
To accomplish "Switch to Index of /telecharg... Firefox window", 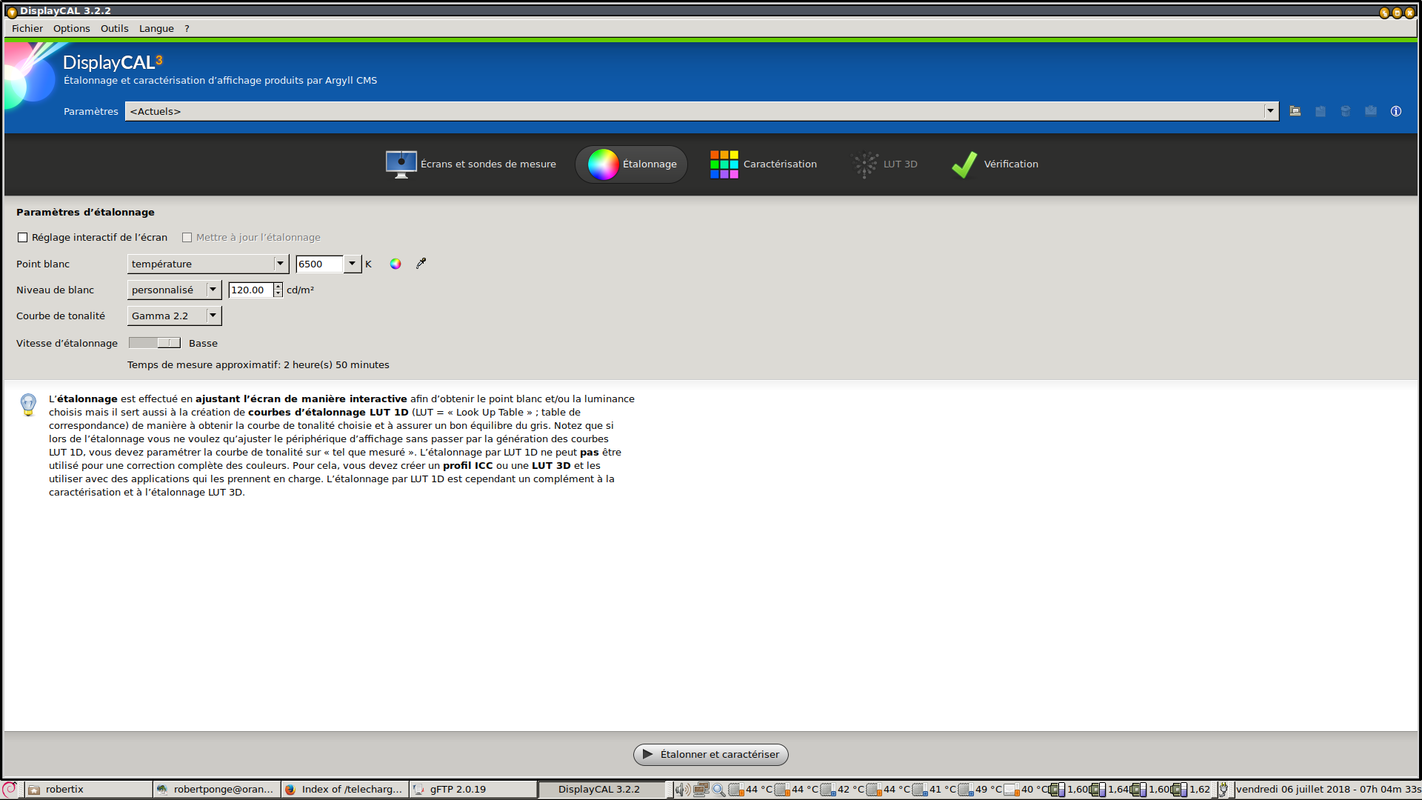I will 345,789.
